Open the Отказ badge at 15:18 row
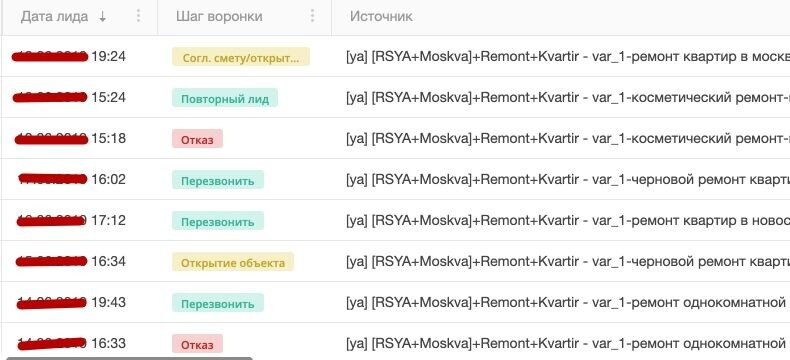The image size is (790, 360). pos(197,138)
